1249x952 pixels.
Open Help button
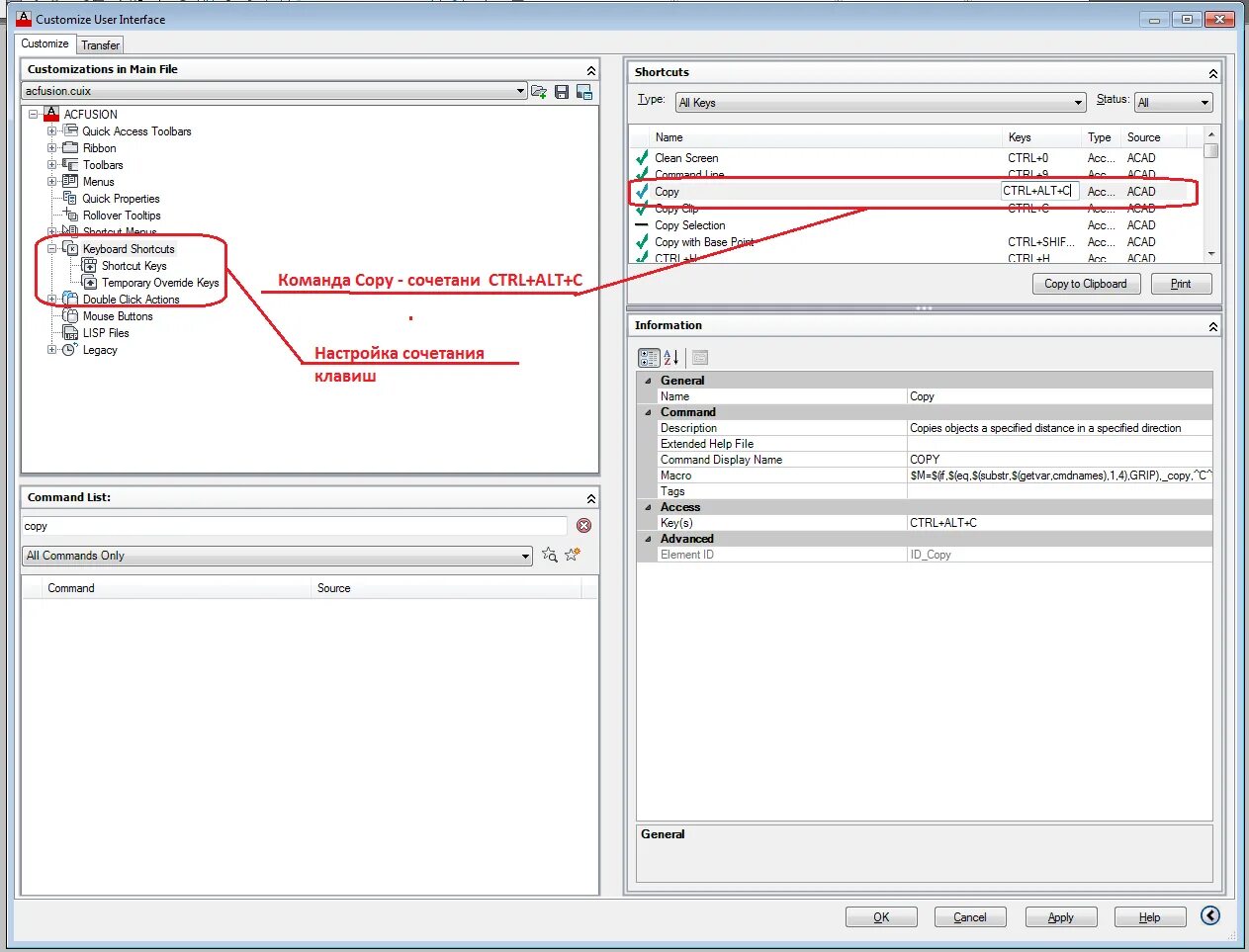click(x=1150, y=917)
